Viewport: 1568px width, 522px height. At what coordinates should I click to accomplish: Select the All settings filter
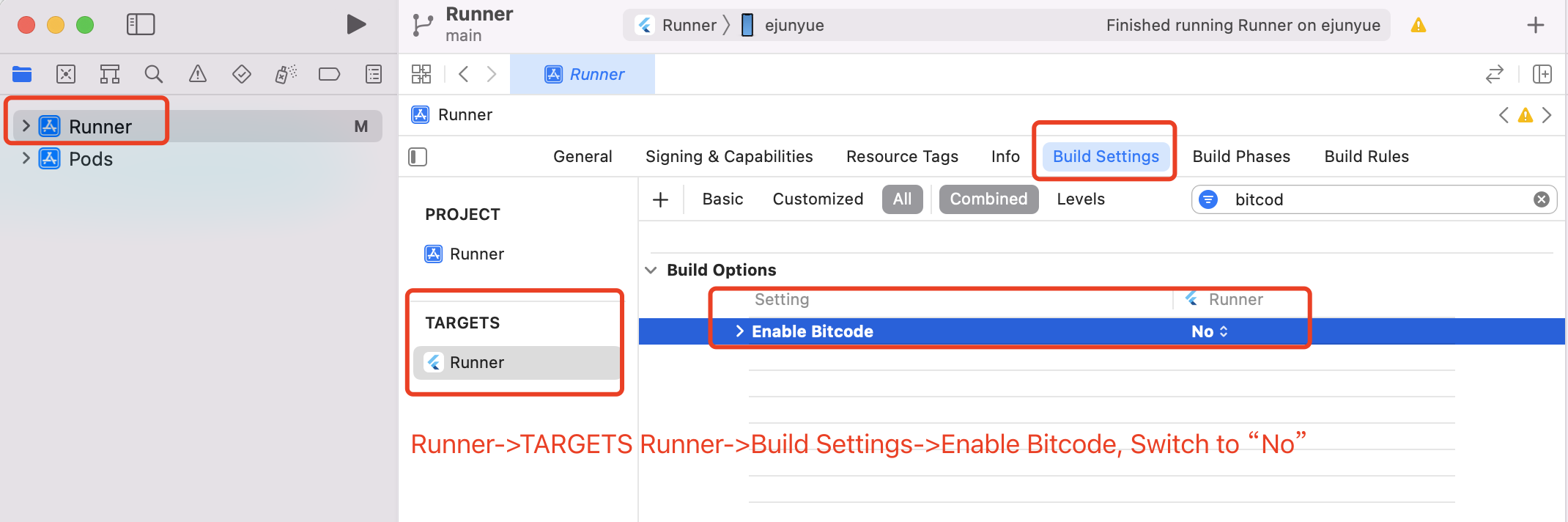pyautogui.click(x=902, y=199)
